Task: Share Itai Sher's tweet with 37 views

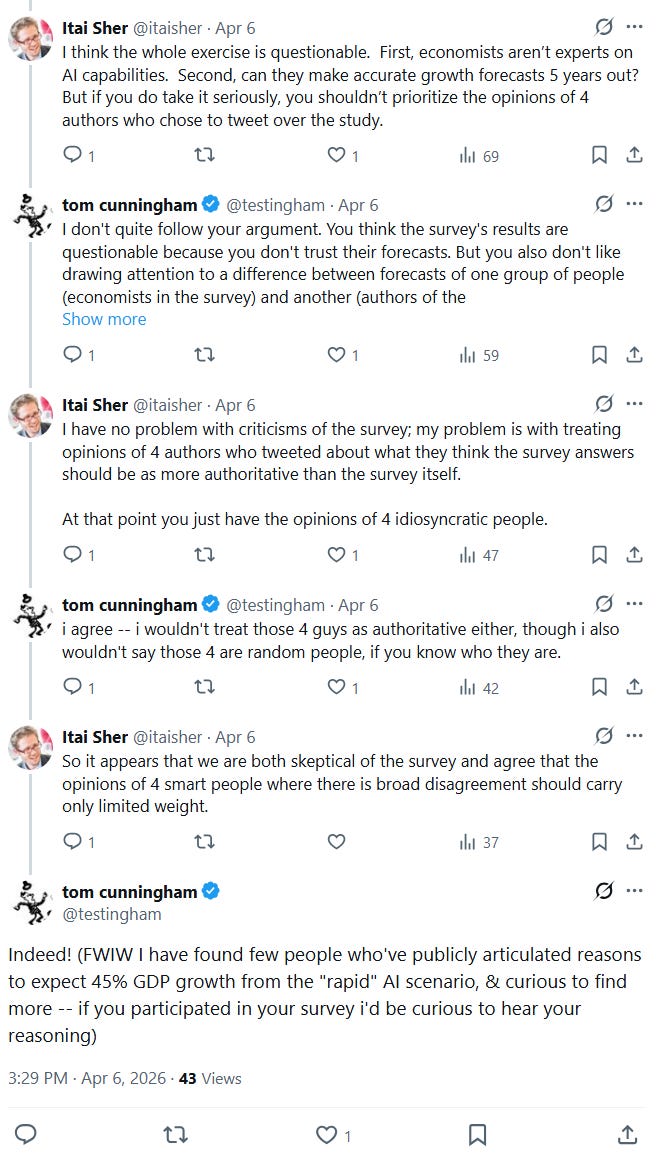Action: (x=634, y=841)
